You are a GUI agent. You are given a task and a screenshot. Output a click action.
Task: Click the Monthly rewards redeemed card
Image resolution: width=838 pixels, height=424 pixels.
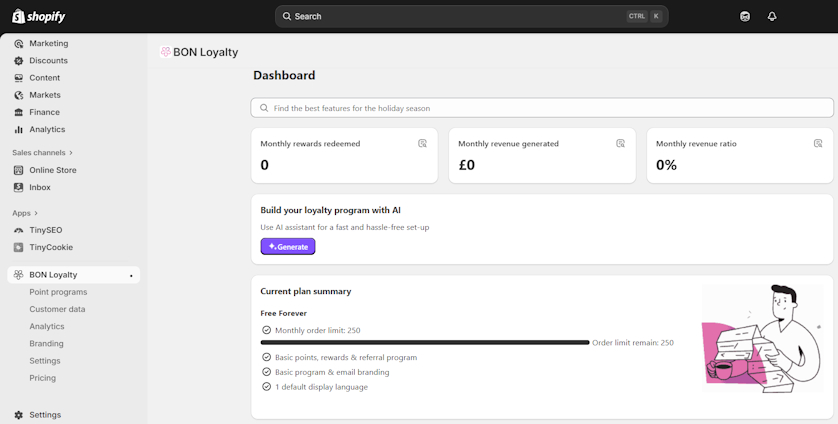344,156
